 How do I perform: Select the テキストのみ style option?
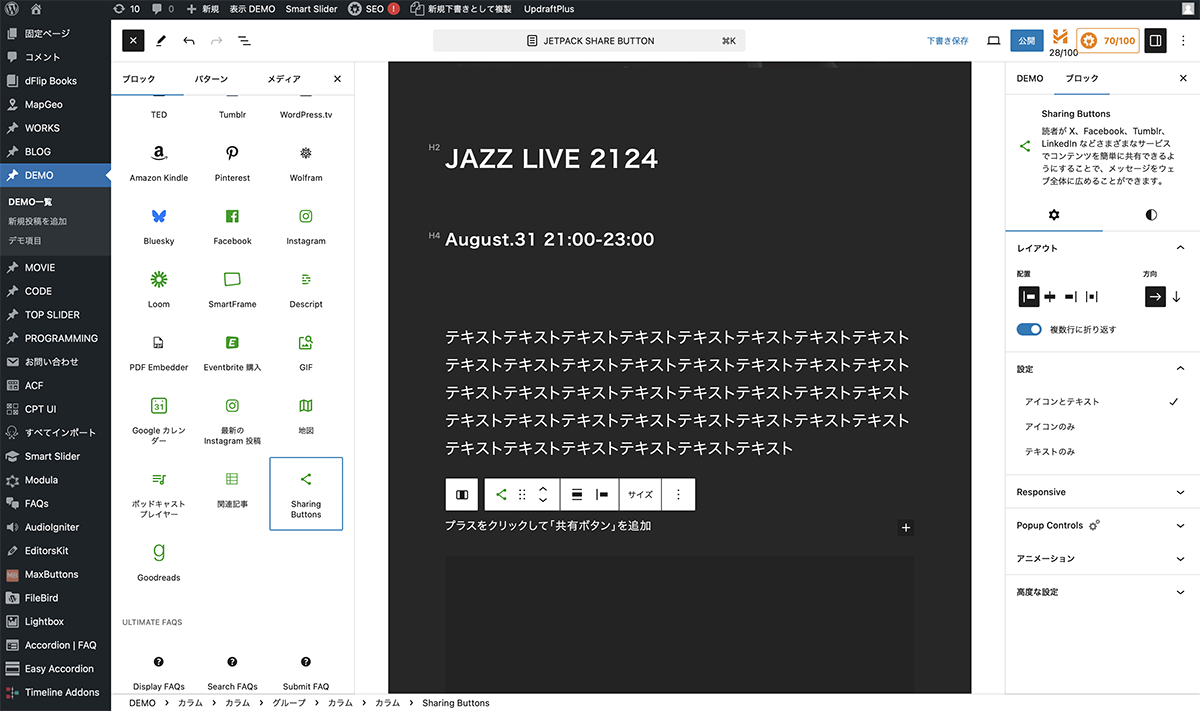(1050, 452)
